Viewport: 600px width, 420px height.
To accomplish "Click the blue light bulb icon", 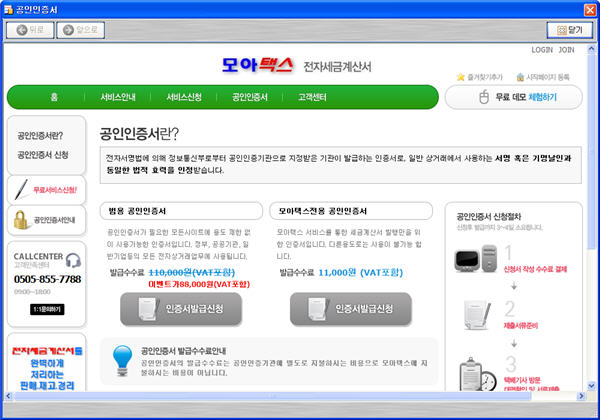I will coord(122,360).
